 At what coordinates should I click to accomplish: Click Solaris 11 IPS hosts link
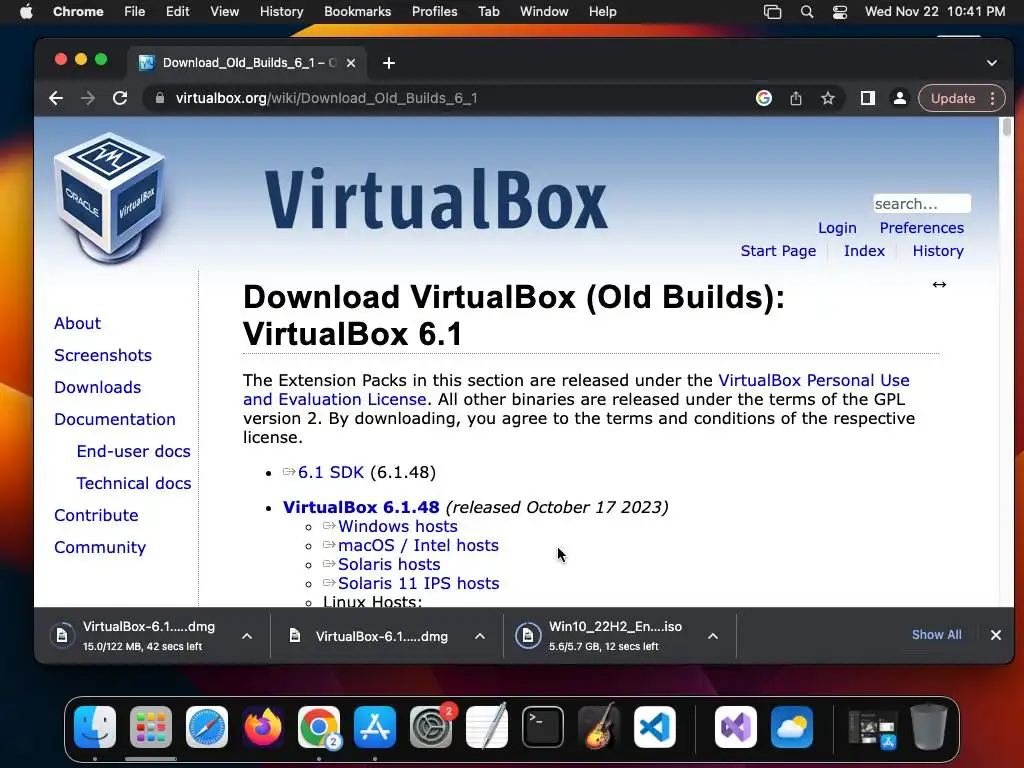point(419,583)
